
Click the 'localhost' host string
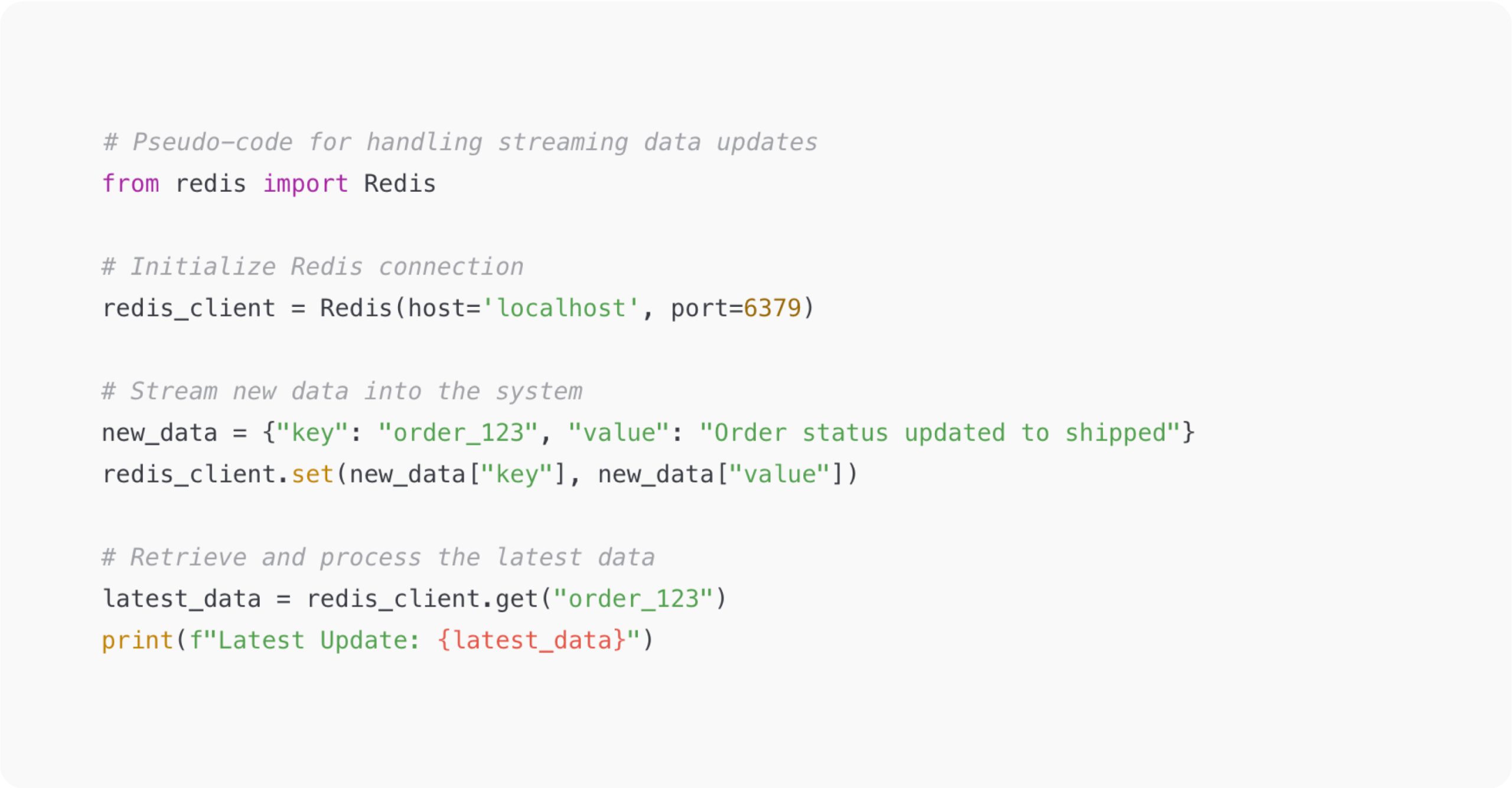coord(561,308)
